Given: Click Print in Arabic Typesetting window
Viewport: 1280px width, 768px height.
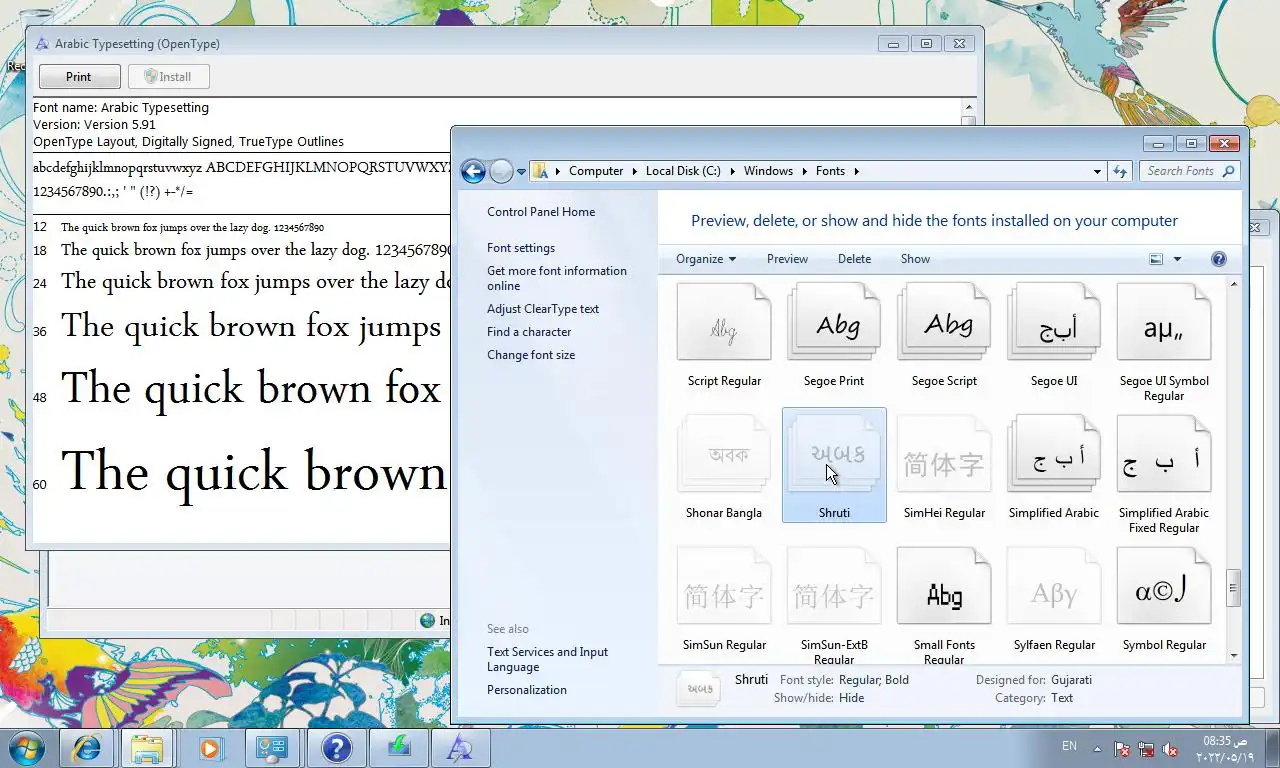Looking at the screenshot, I should 79,77.
